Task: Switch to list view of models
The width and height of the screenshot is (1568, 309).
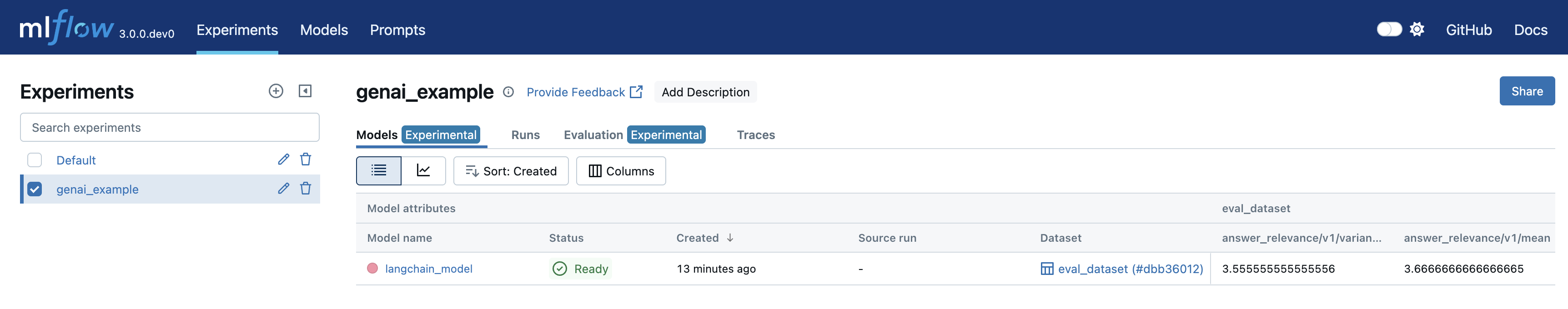Action: pyautogui.click(x=379, y=171)
